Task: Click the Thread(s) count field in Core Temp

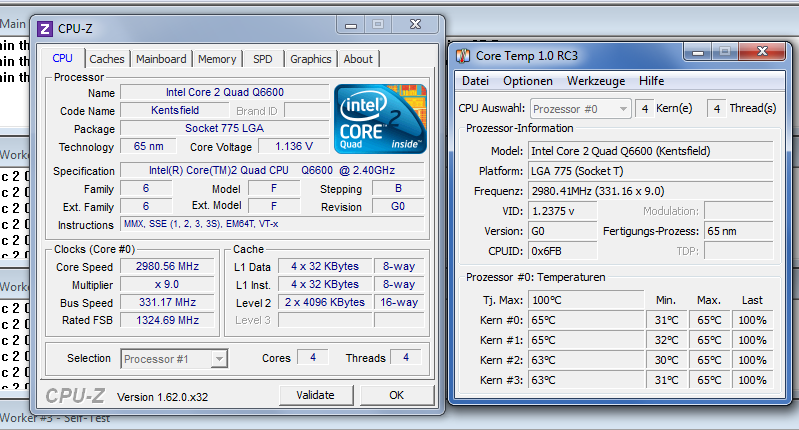Action: [716, 109]
